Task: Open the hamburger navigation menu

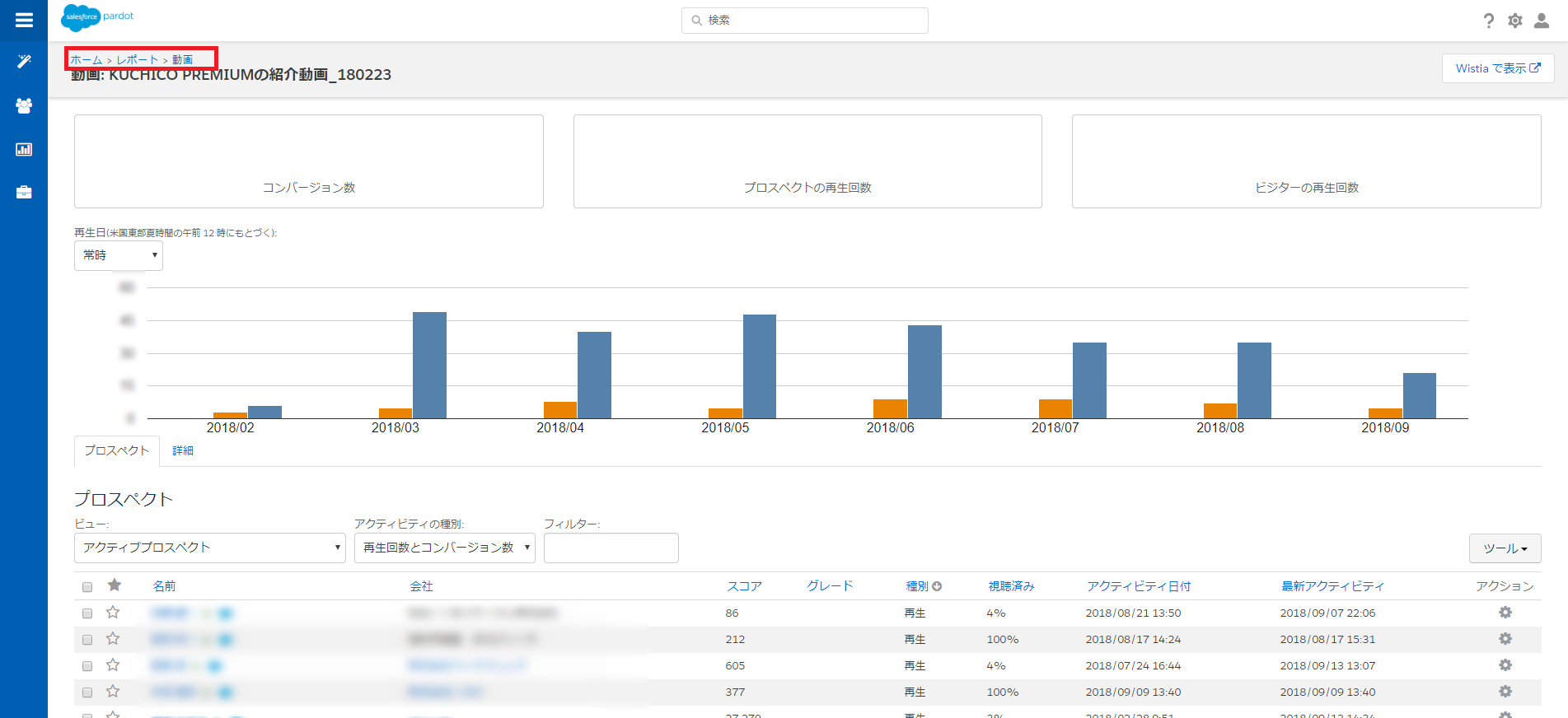Action: [24, 20]
